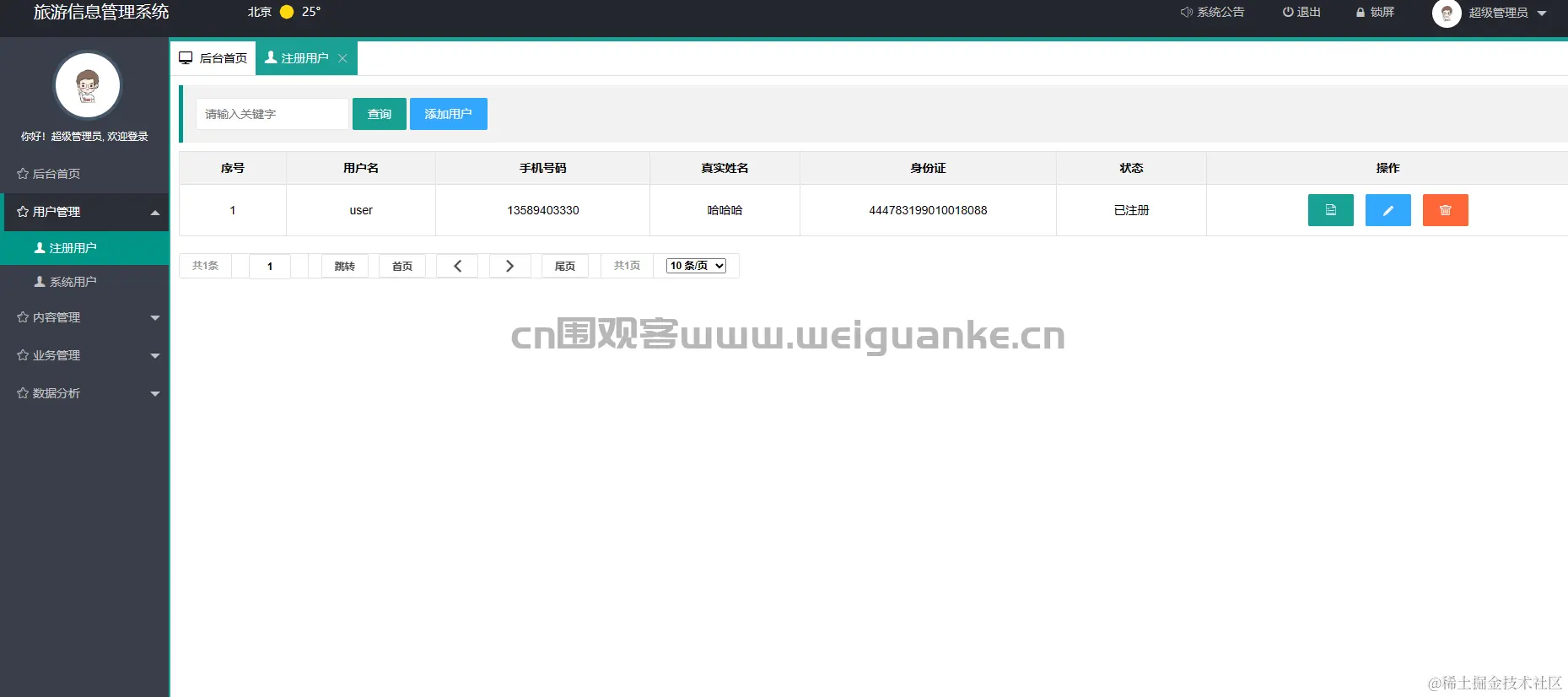Click the 25° temperature reading

(311, 12)
